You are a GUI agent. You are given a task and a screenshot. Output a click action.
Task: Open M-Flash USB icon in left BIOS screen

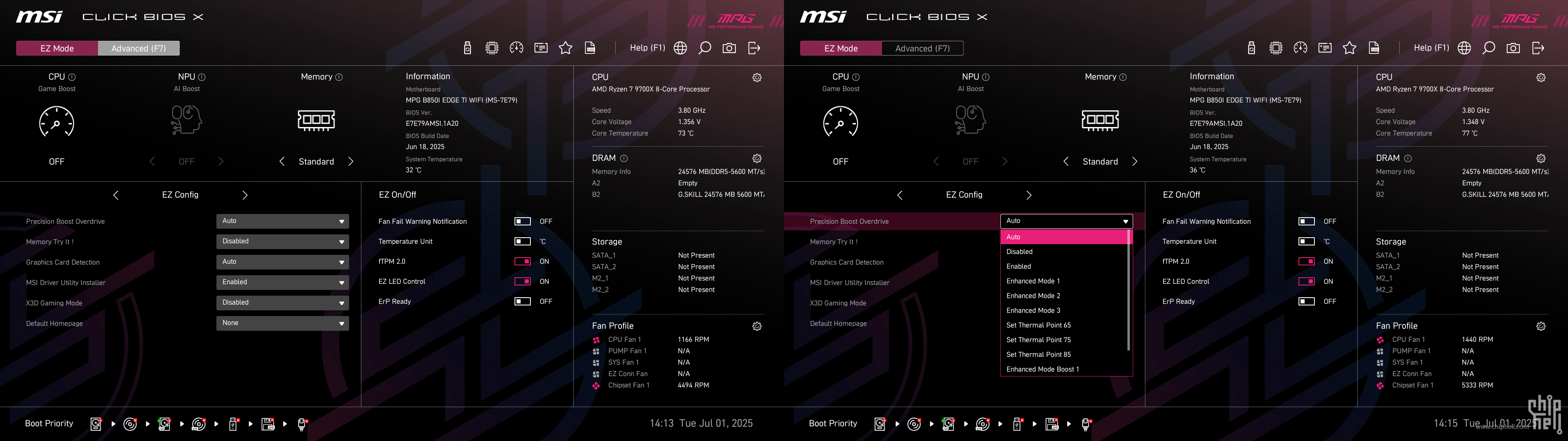[x=467, y=48]
